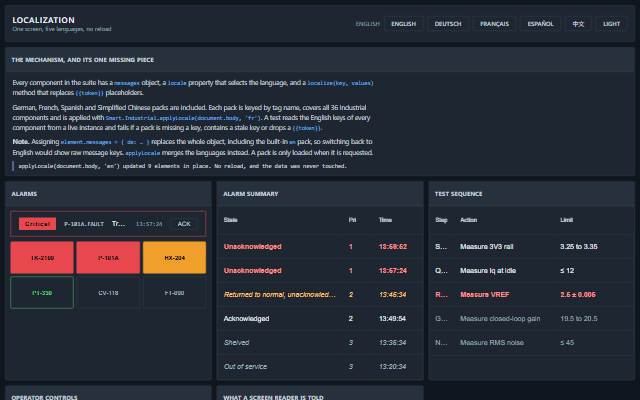Switch language to Chinese 中文
640x400 pixels.
578,24
